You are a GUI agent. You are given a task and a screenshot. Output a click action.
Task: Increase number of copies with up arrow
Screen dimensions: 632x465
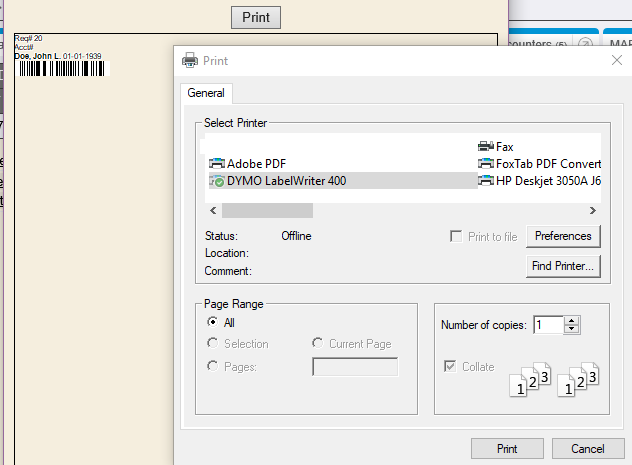[572, 320]
